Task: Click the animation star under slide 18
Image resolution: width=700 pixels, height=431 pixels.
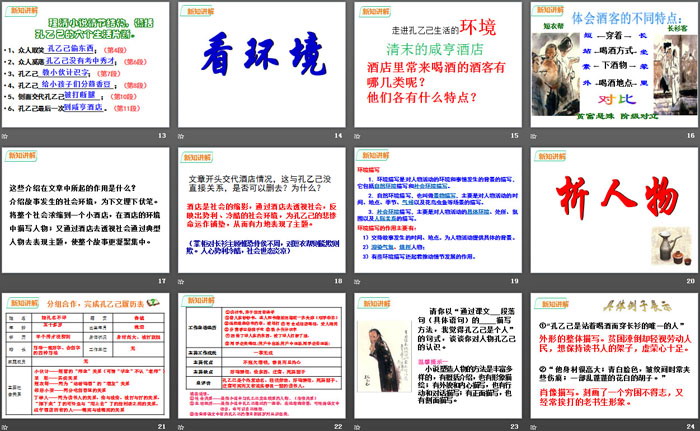Action: click(181, 281)
